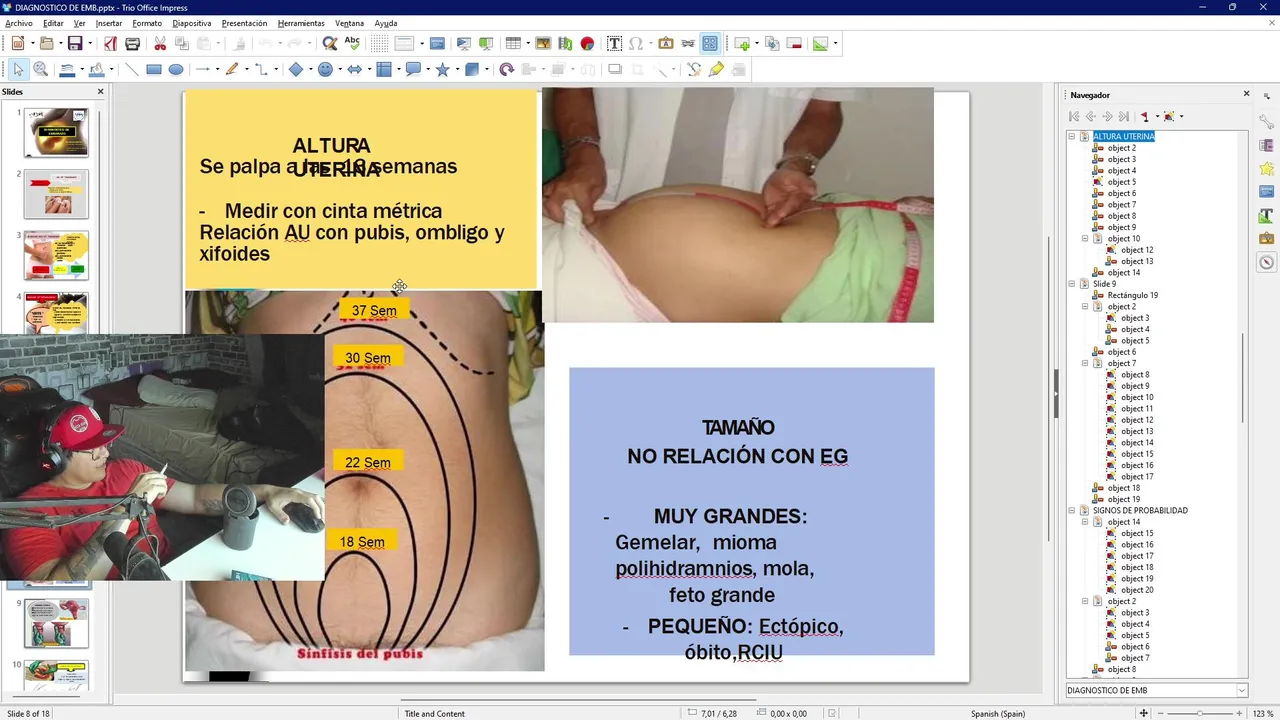1280x720 pixels.
Task: Open sidebar Properties wrench icon
Action: pyautogui.click(x=1267, y=121)
